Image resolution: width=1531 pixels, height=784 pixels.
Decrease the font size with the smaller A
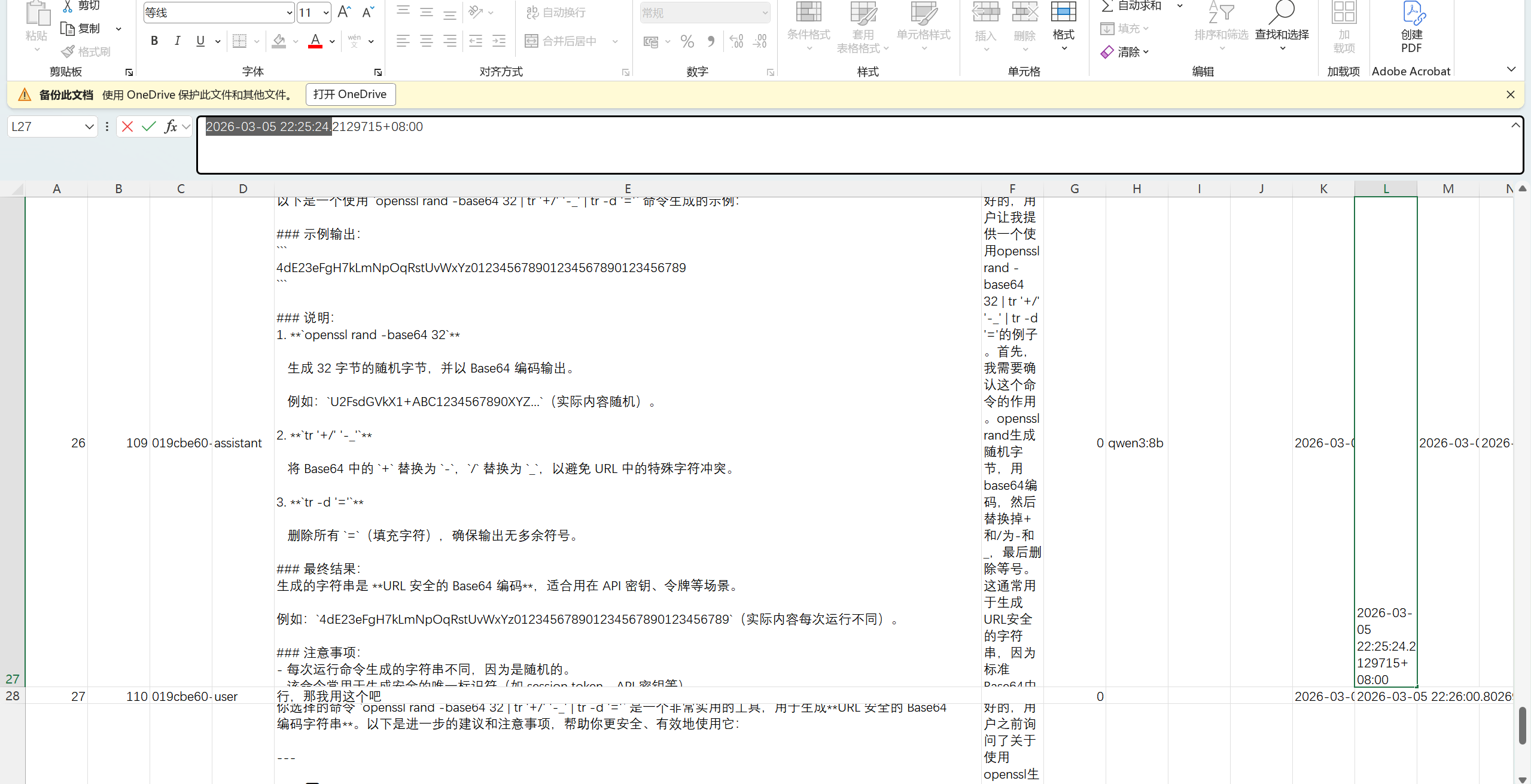point(369,12)
